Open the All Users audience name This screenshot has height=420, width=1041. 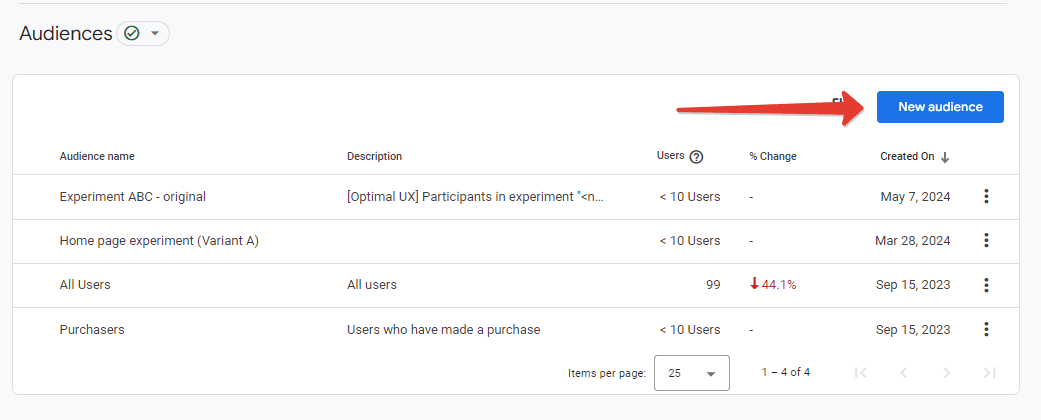pos(85,285)
